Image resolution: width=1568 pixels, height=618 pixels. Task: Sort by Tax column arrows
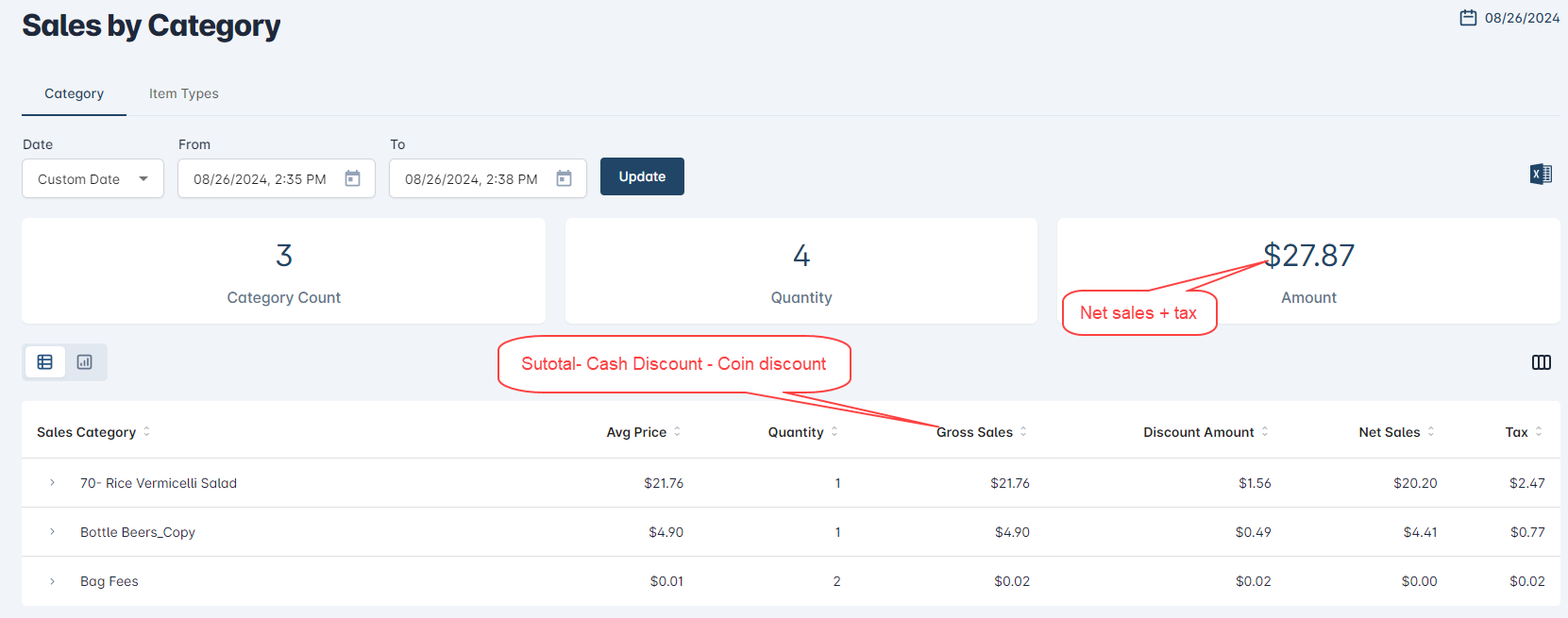[x=1539, y=431]
